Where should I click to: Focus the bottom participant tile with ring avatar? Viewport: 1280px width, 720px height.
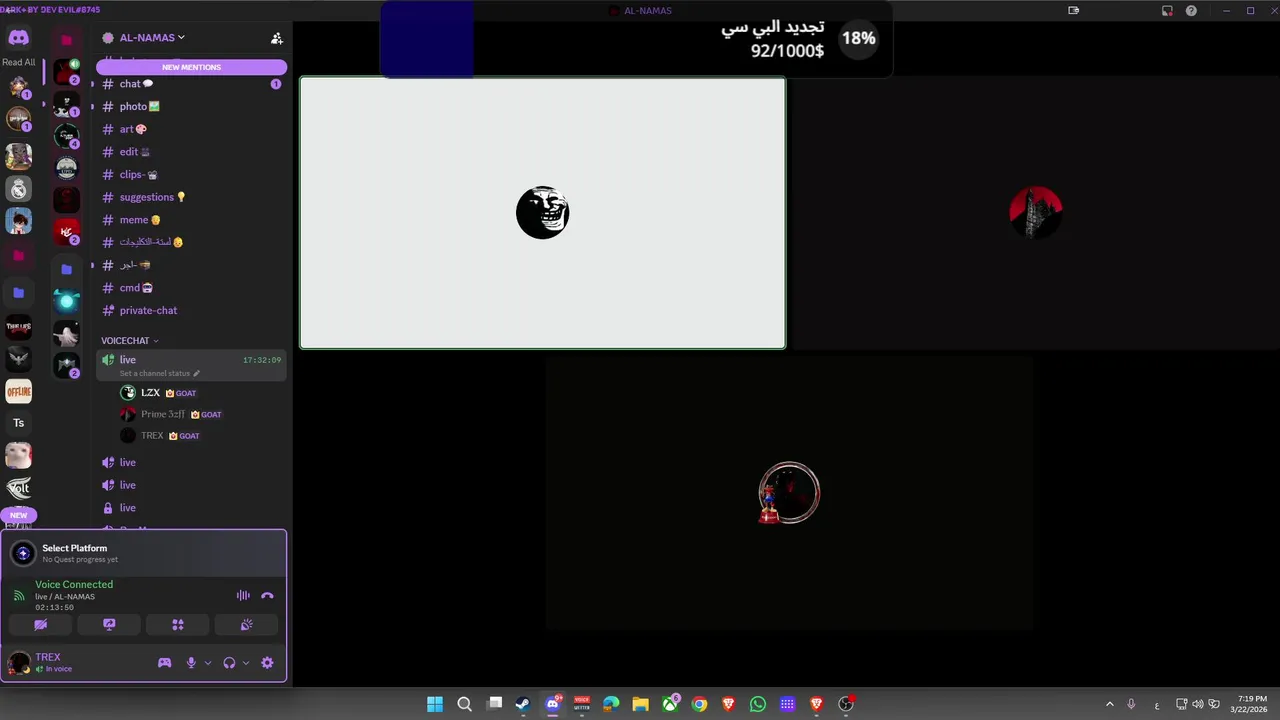[789, 493]
